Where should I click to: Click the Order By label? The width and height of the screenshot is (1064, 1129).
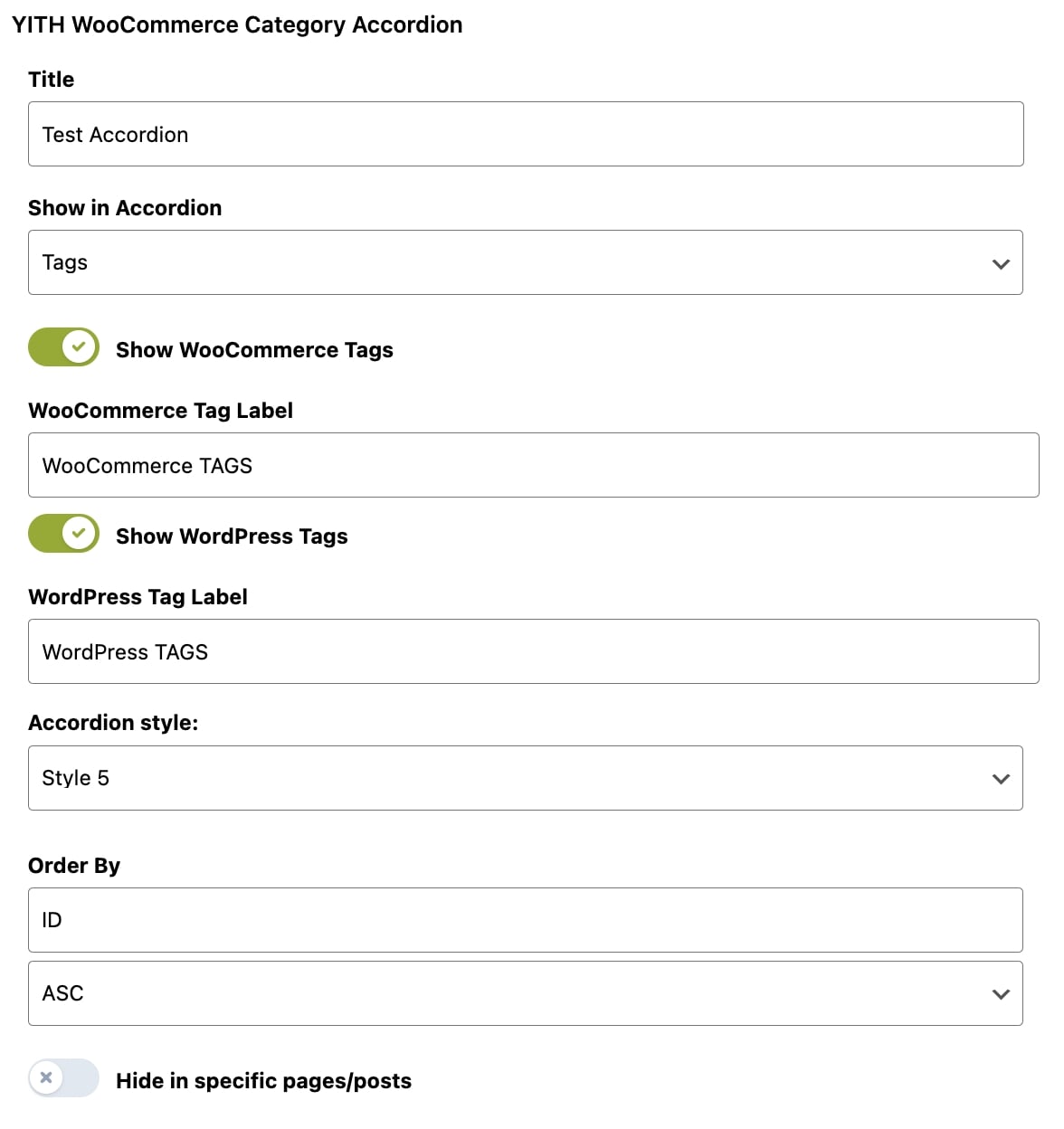74,866
